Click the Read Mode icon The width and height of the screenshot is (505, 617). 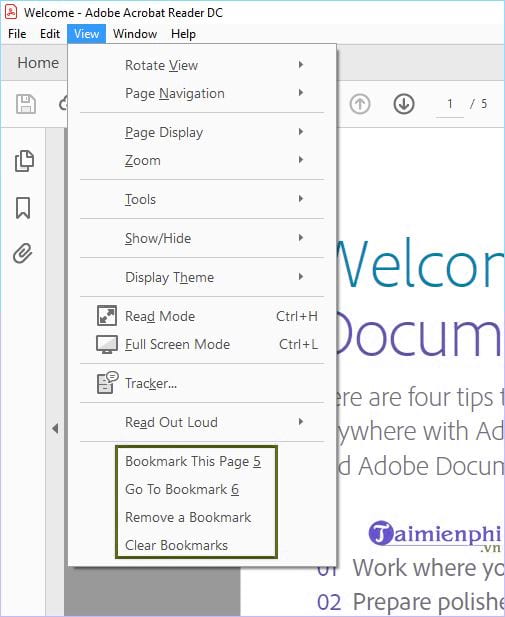coord(107,316)
